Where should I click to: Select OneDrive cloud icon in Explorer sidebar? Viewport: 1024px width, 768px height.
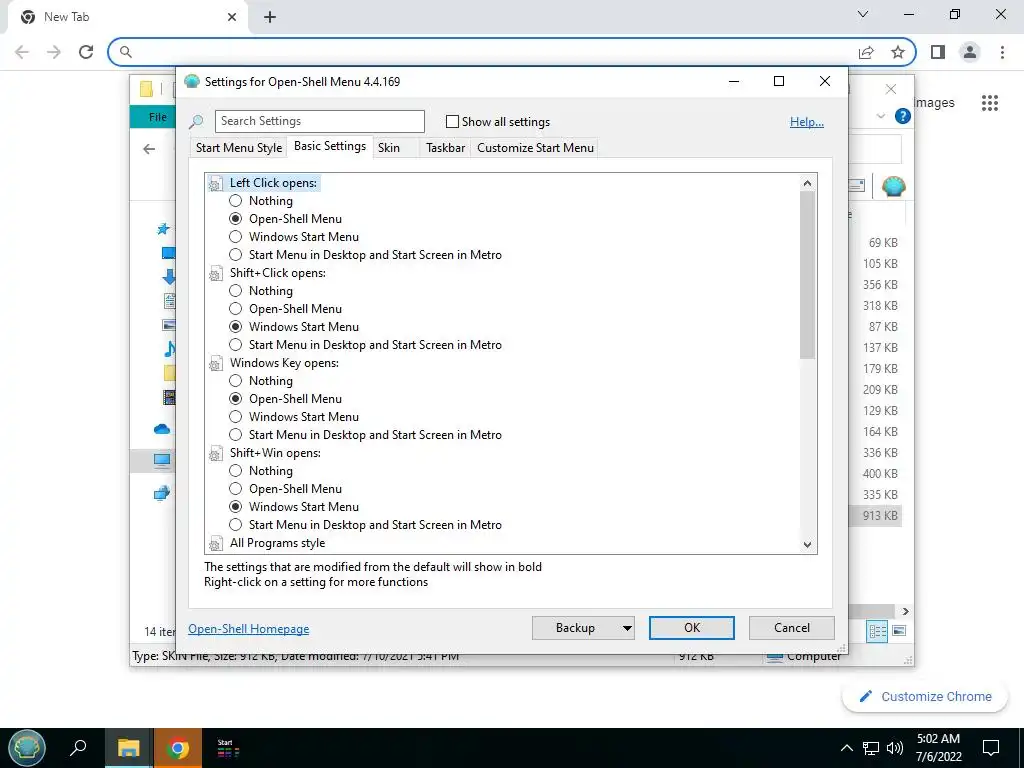click(x=162, y=429)
